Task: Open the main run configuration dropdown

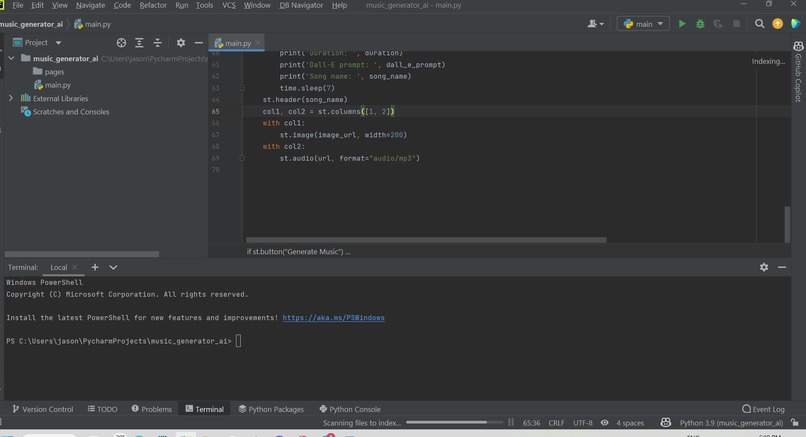Action: 643,24
